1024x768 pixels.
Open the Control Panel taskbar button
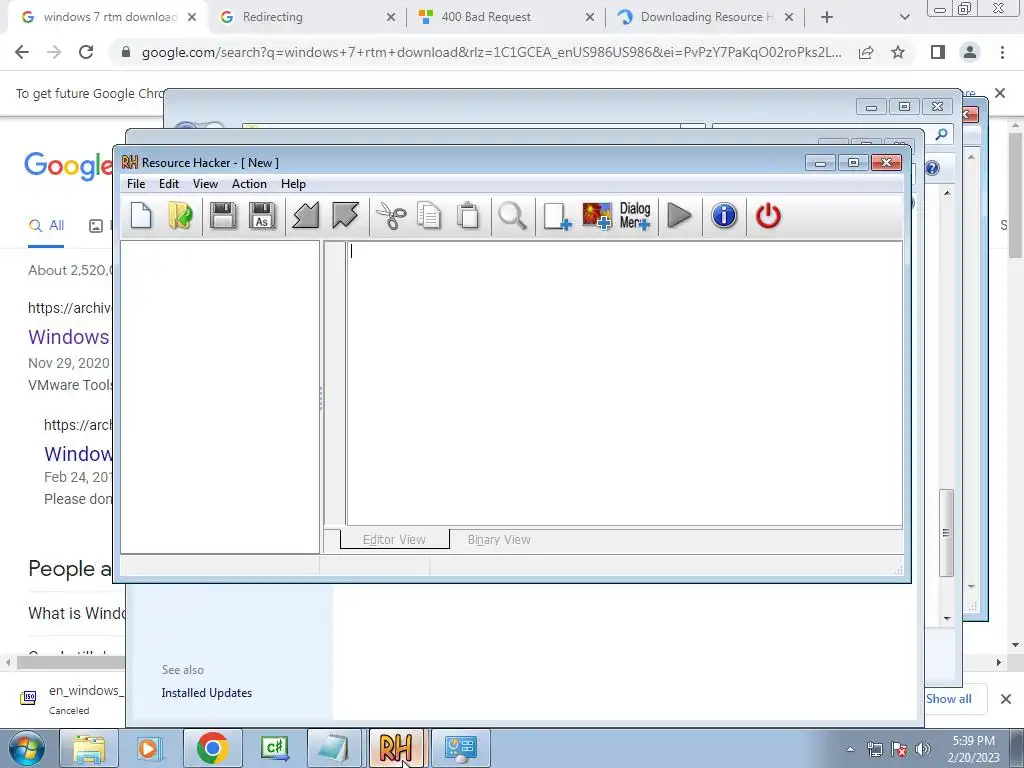point(460,748)
